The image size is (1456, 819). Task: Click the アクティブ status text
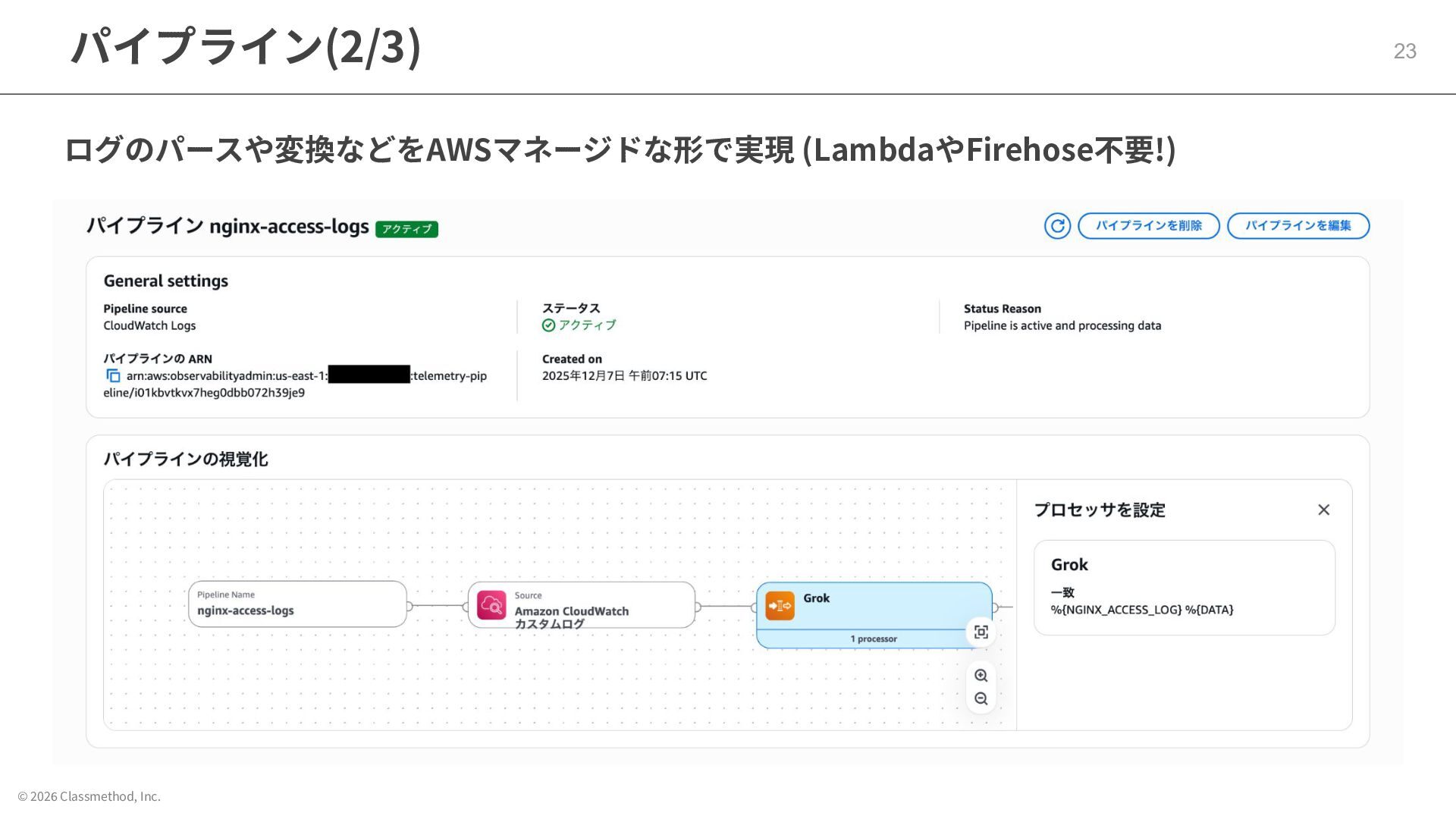[587, 325]
